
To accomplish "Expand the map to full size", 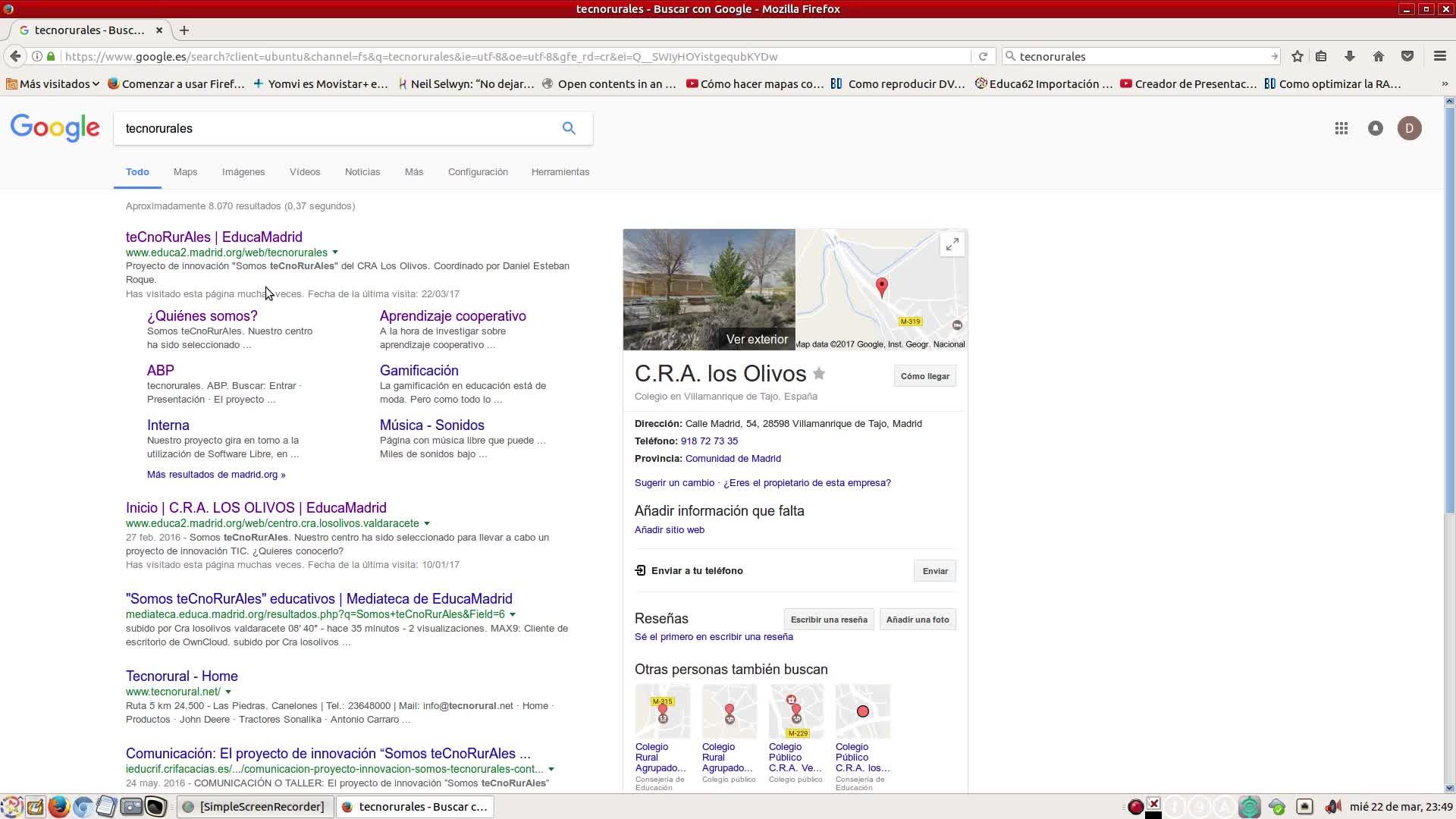I will (x=952, y=244).
